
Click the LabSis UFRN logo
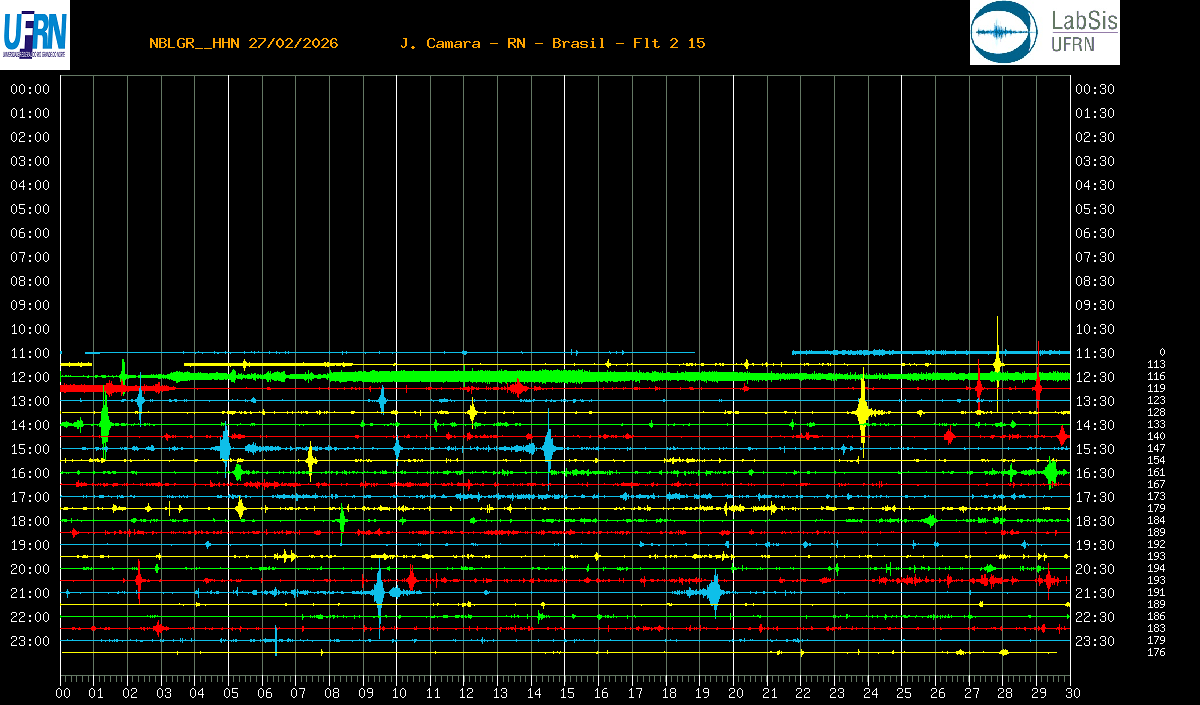click(1044, 33)
